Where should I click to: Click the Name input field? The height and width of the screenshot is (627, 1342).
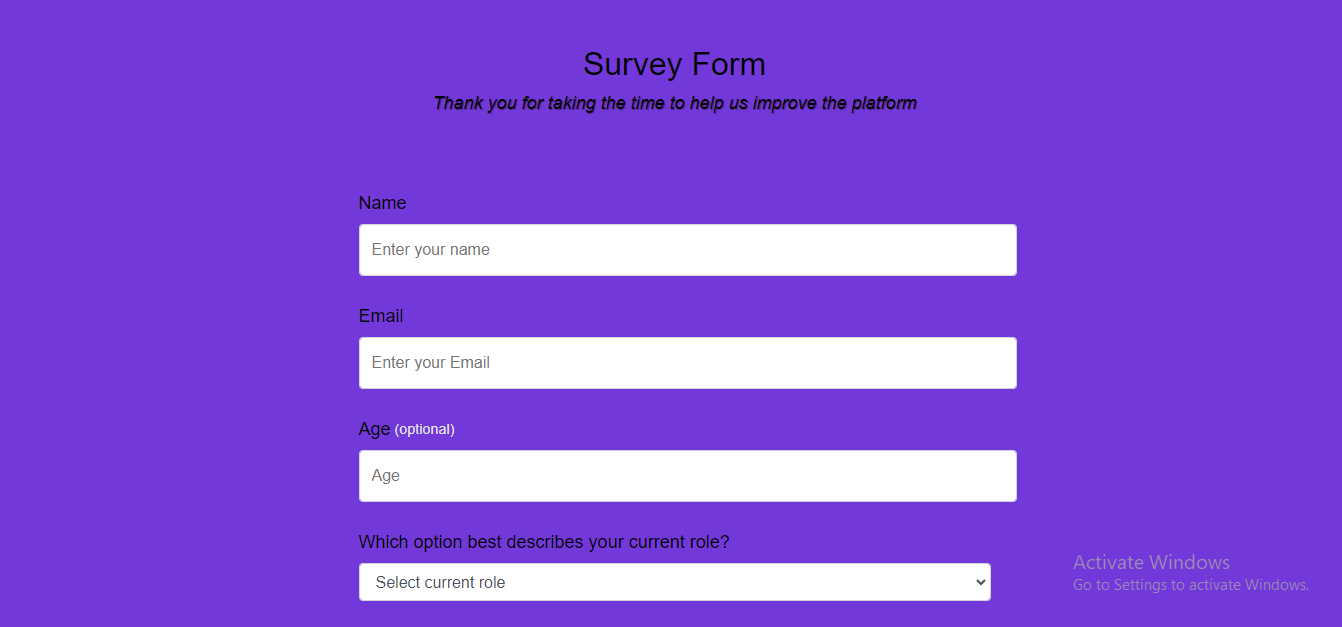[x=688, y=250]
